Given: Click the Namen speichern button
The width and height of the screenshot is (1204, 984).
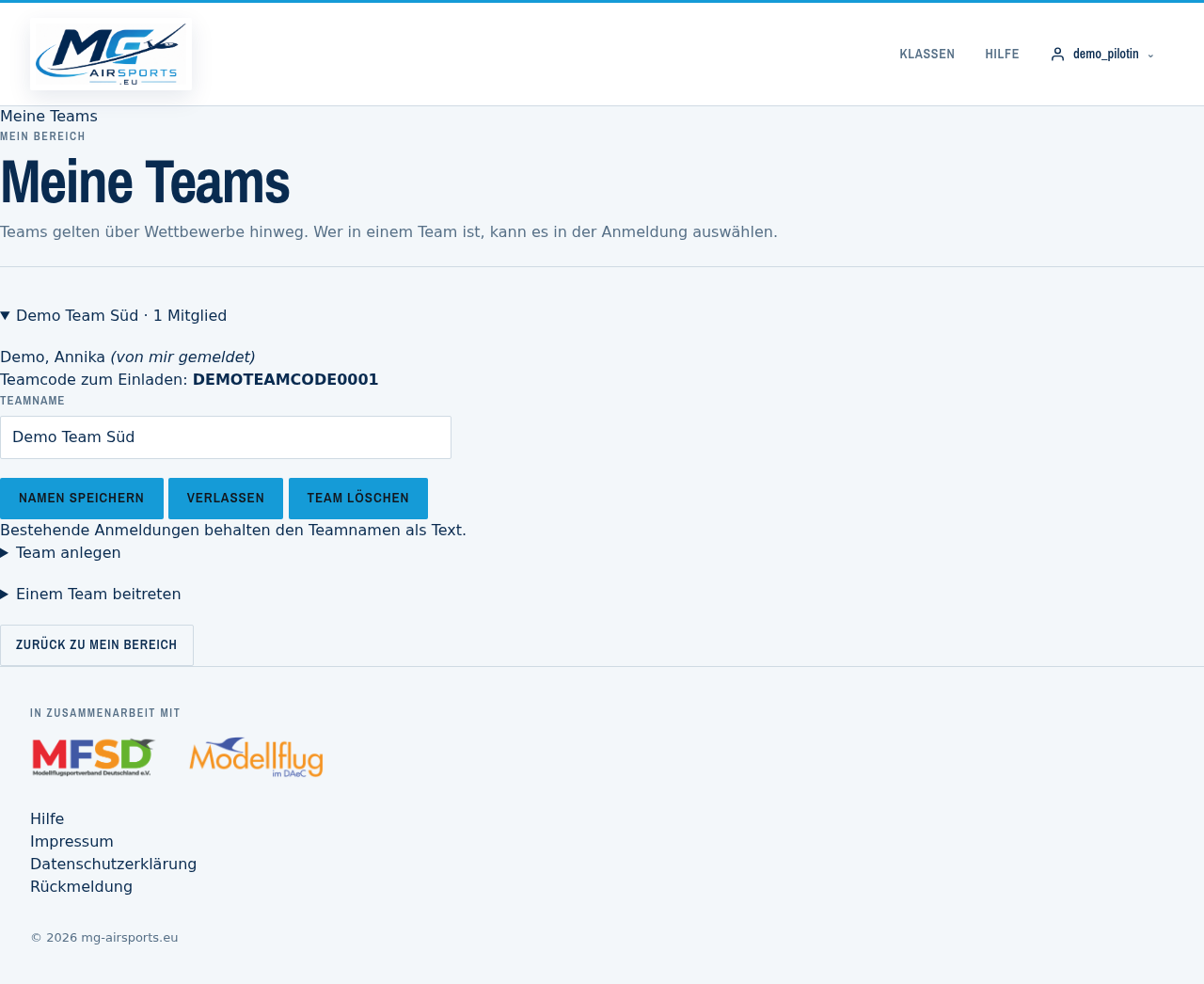Looking at the screenshot, I should pyautogui.click(x=82, y=499).
